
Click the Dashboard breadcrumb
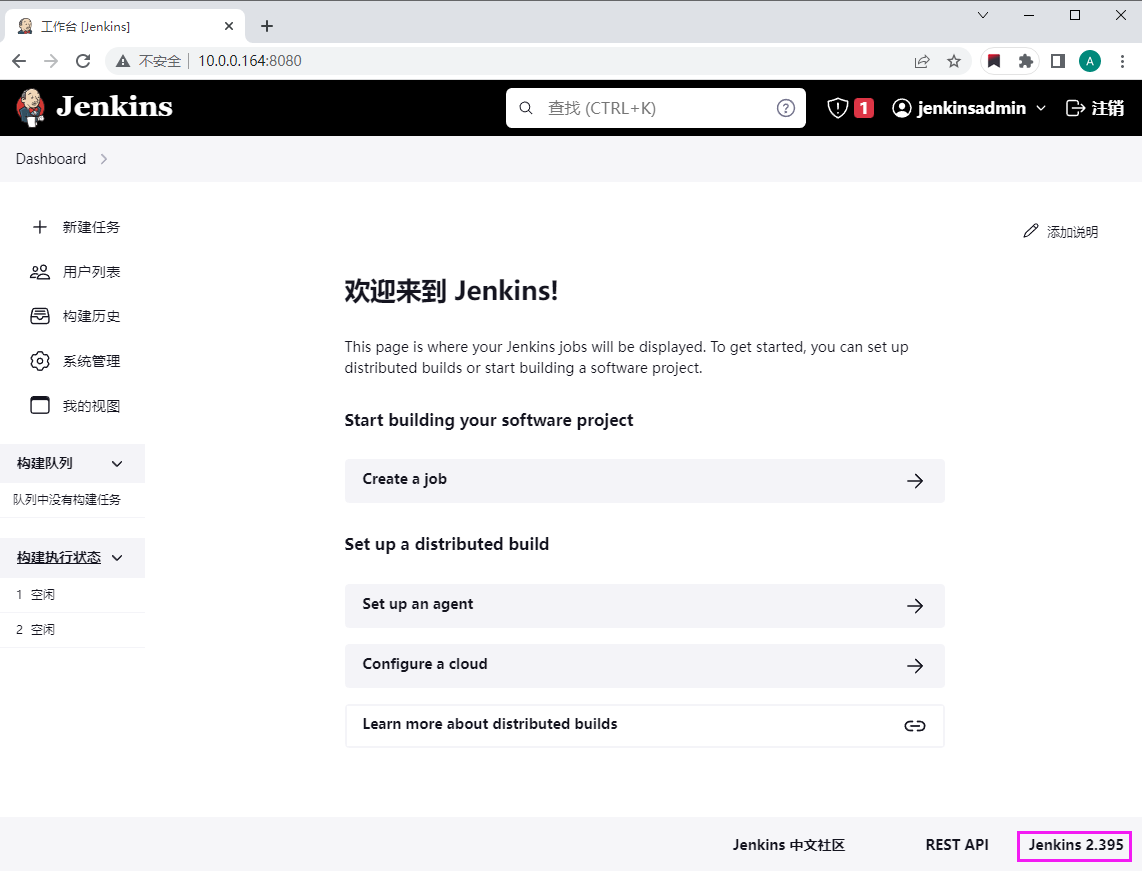coord(51,159)
